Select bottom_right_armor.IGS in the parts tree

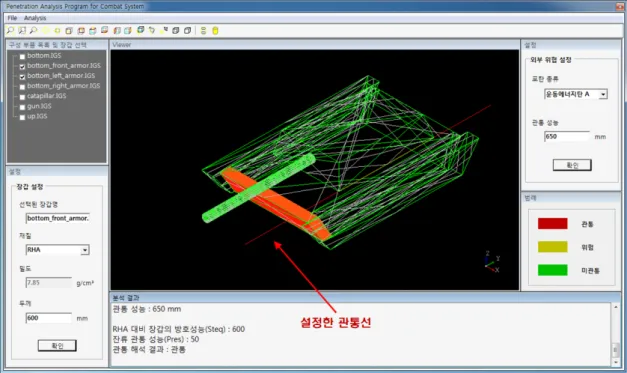coord(64,86)
